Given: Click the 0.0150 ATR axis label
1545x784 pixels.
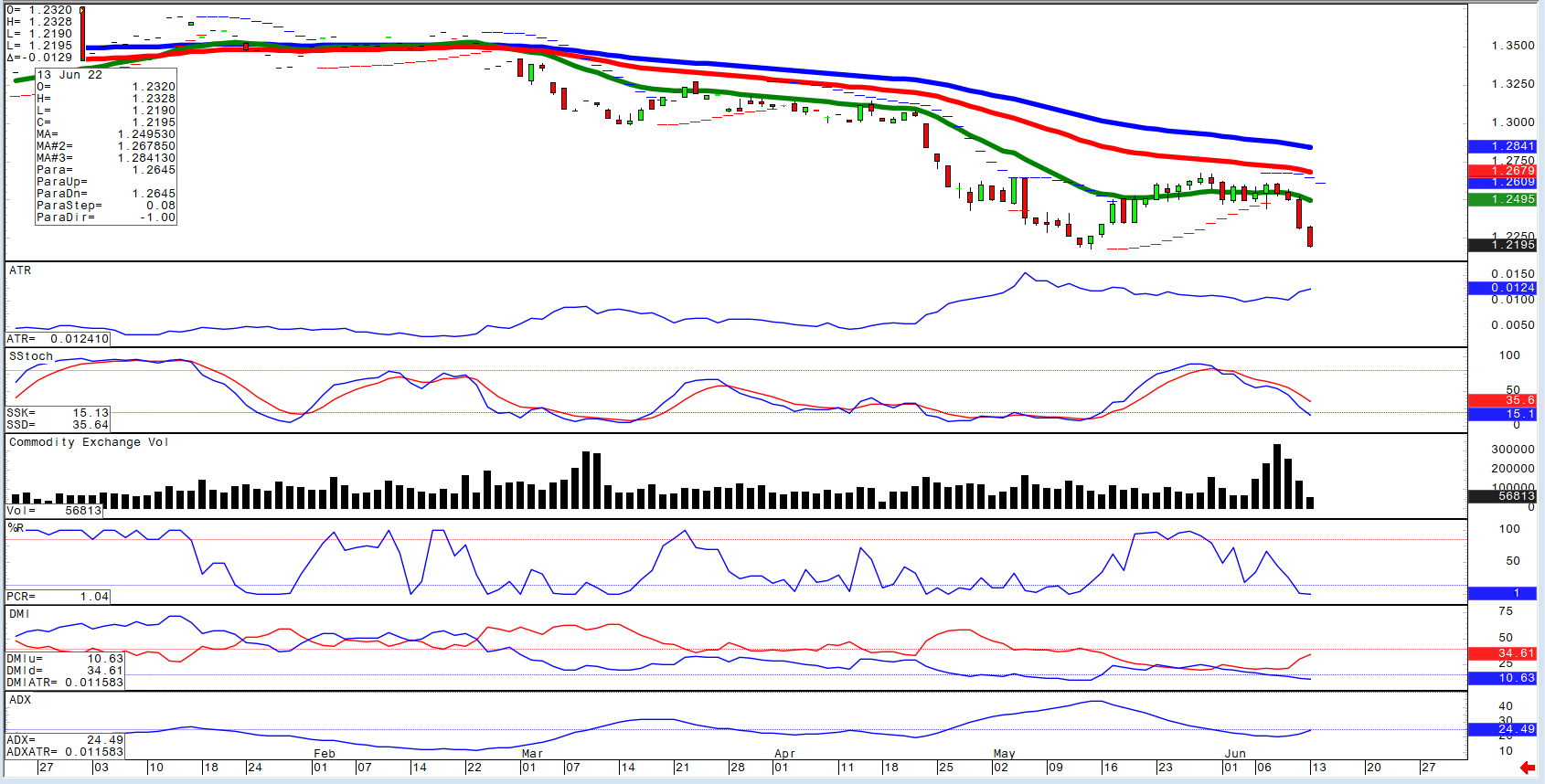Looking at the screenshot, I should click(1513, 274).
